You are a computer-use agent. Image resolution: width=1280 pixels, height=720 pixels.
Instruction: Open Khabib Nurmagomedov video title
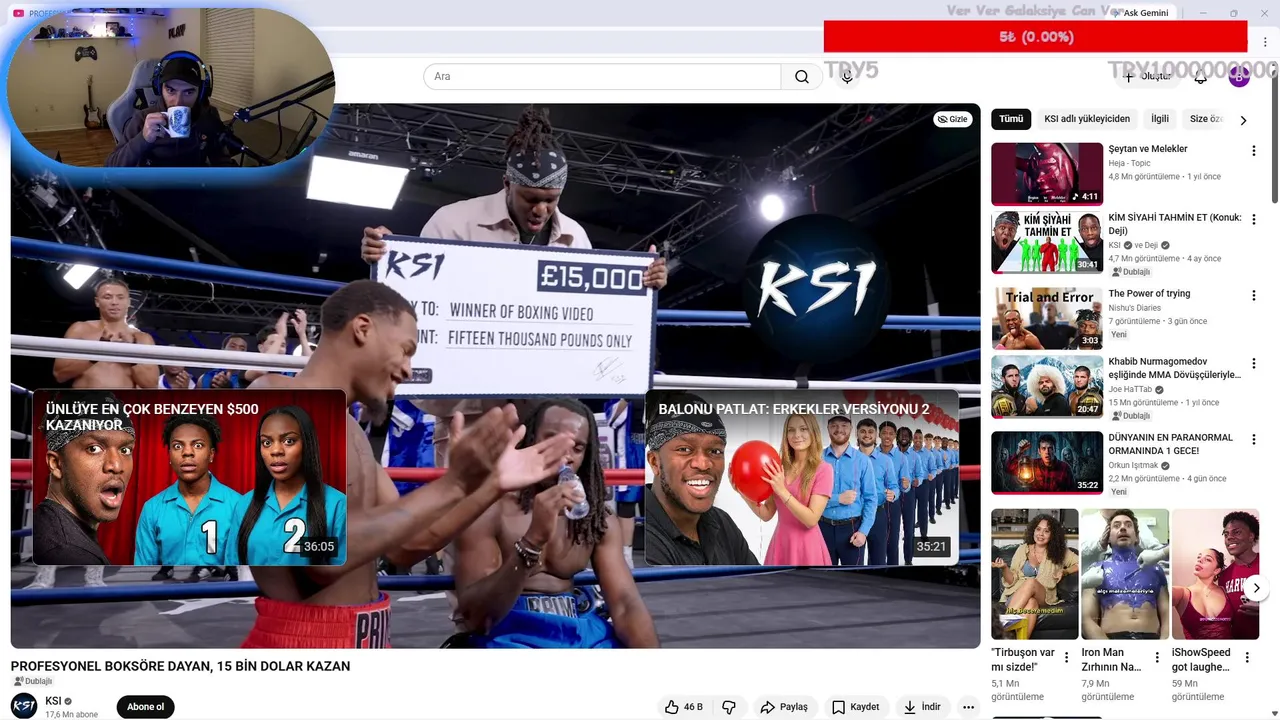[x=1174, y=368]
